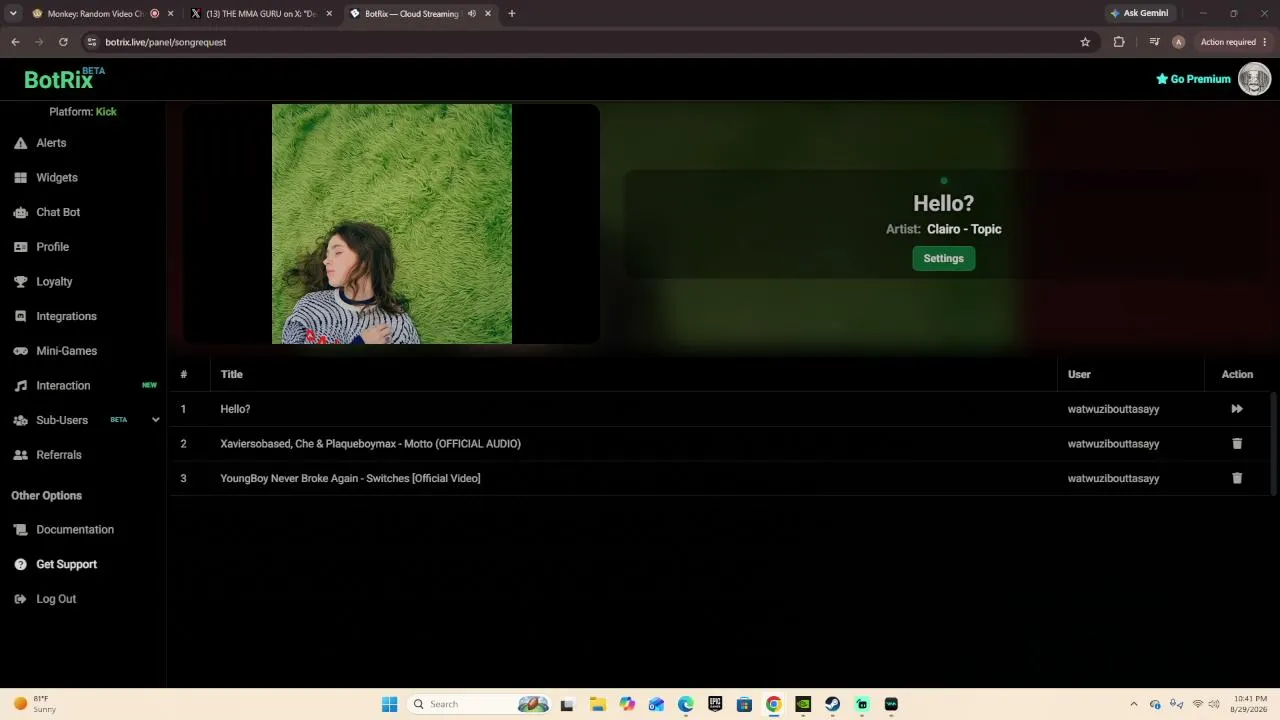Viewport: 1280px width, 720px height.
Task: Click the Alerts warning triangle icon
Action: [x=20, y=143]
